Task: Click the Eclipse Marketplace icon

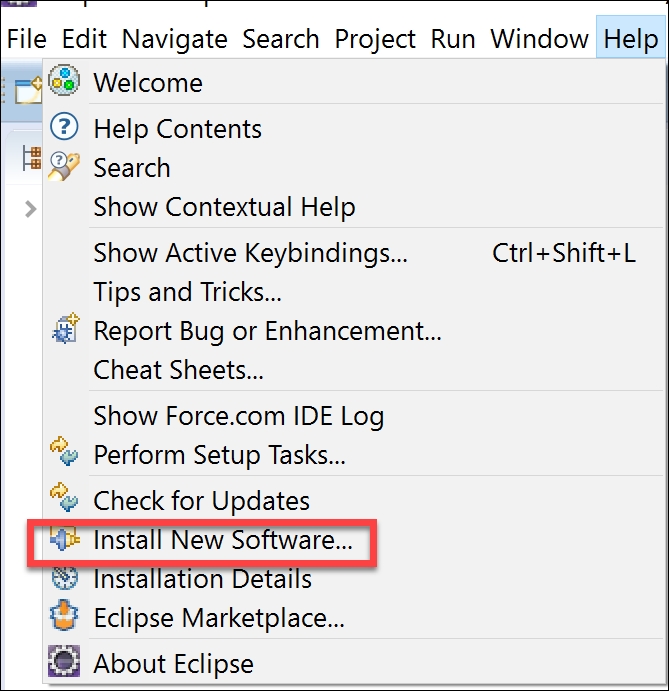Action: click(x=64, y=618)
